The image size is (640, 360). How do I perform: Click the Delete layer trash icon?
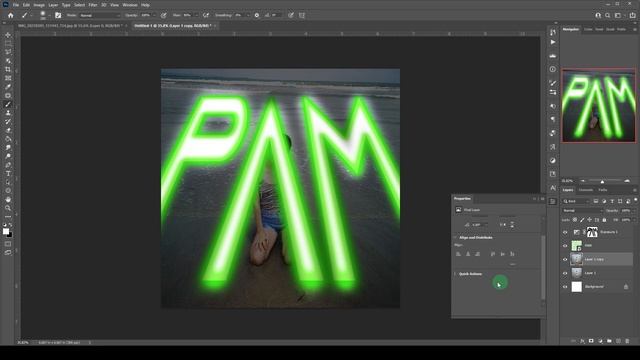(x=627, y=341)
